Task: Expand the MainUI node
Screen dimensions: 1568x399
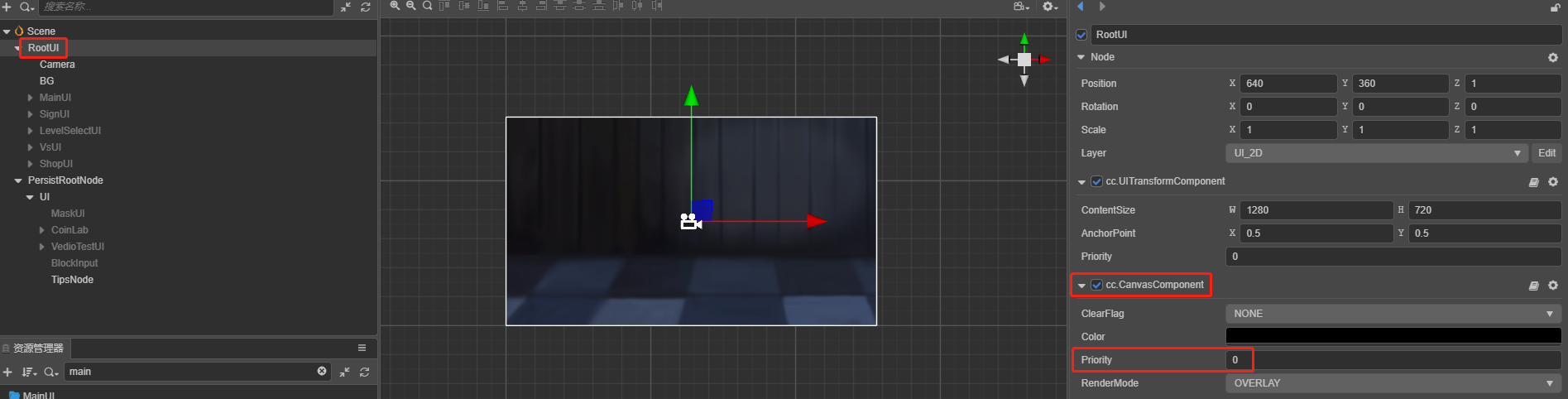Action: click(31, 98)
